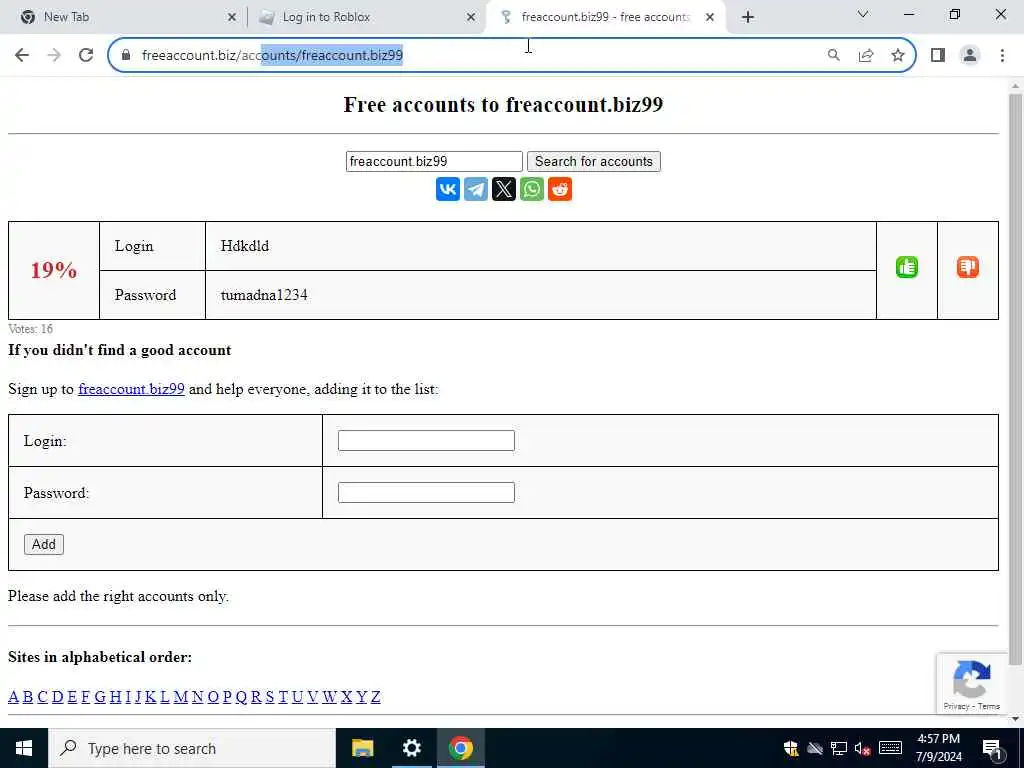The height and width of the screenshot is (768, 1024).
Task: Open sites starting with letter W
Action: [x=329, y=697]
